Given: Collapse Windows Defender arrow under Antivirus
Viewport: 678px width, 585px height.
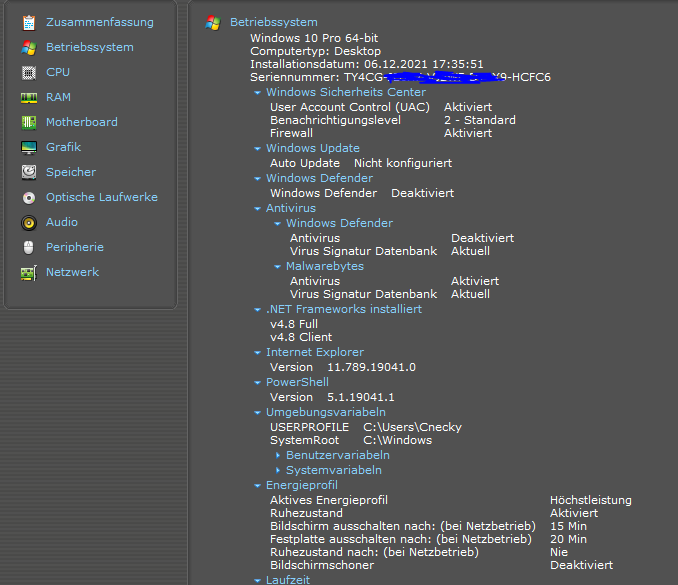Looking at the screenshot, I should 278,224.
